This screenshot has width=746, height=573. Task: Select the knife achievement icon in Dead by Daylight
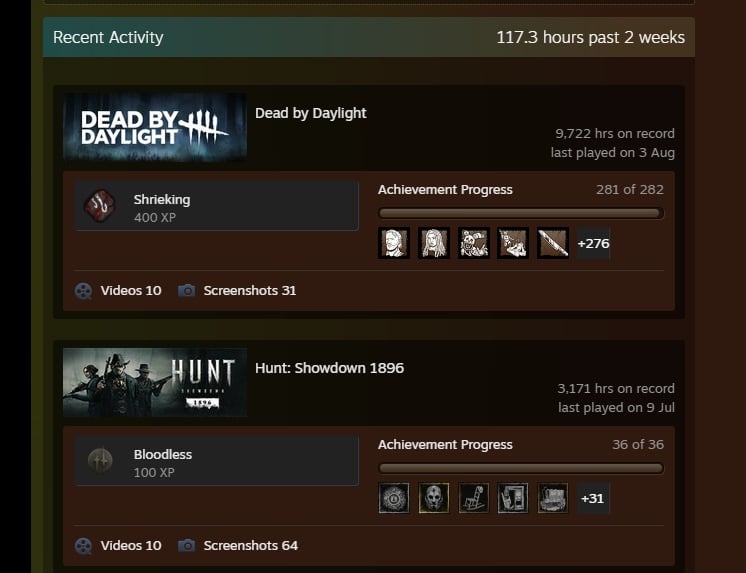[553, 243]
